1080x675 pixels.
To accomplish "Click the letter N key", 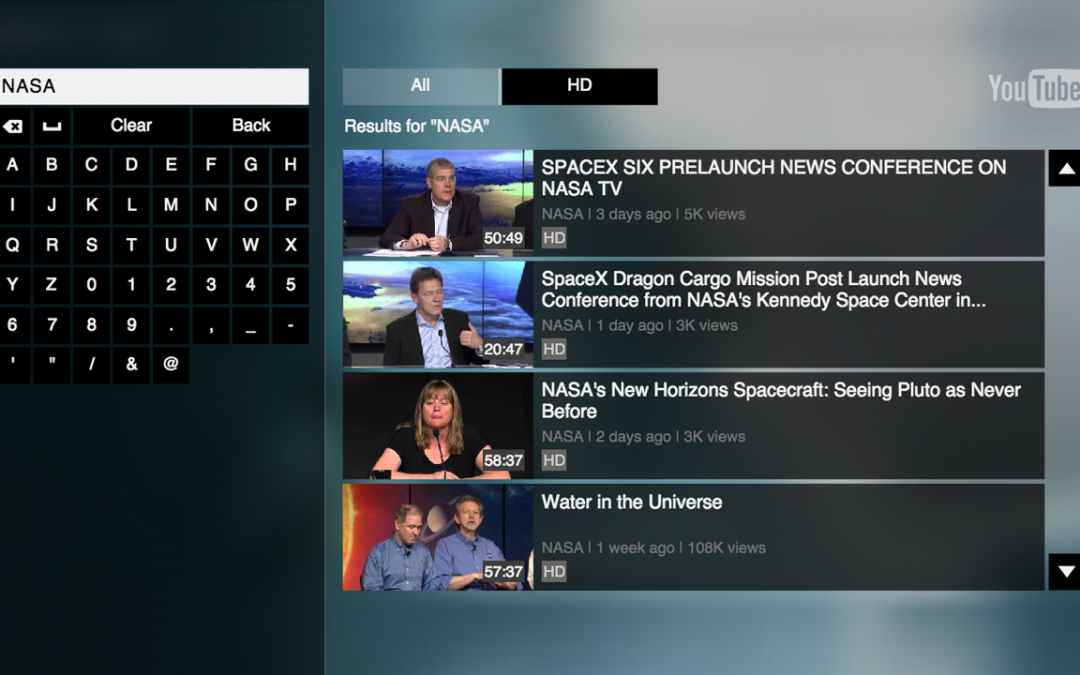I will pyautogui.click(x=211, y=205).
